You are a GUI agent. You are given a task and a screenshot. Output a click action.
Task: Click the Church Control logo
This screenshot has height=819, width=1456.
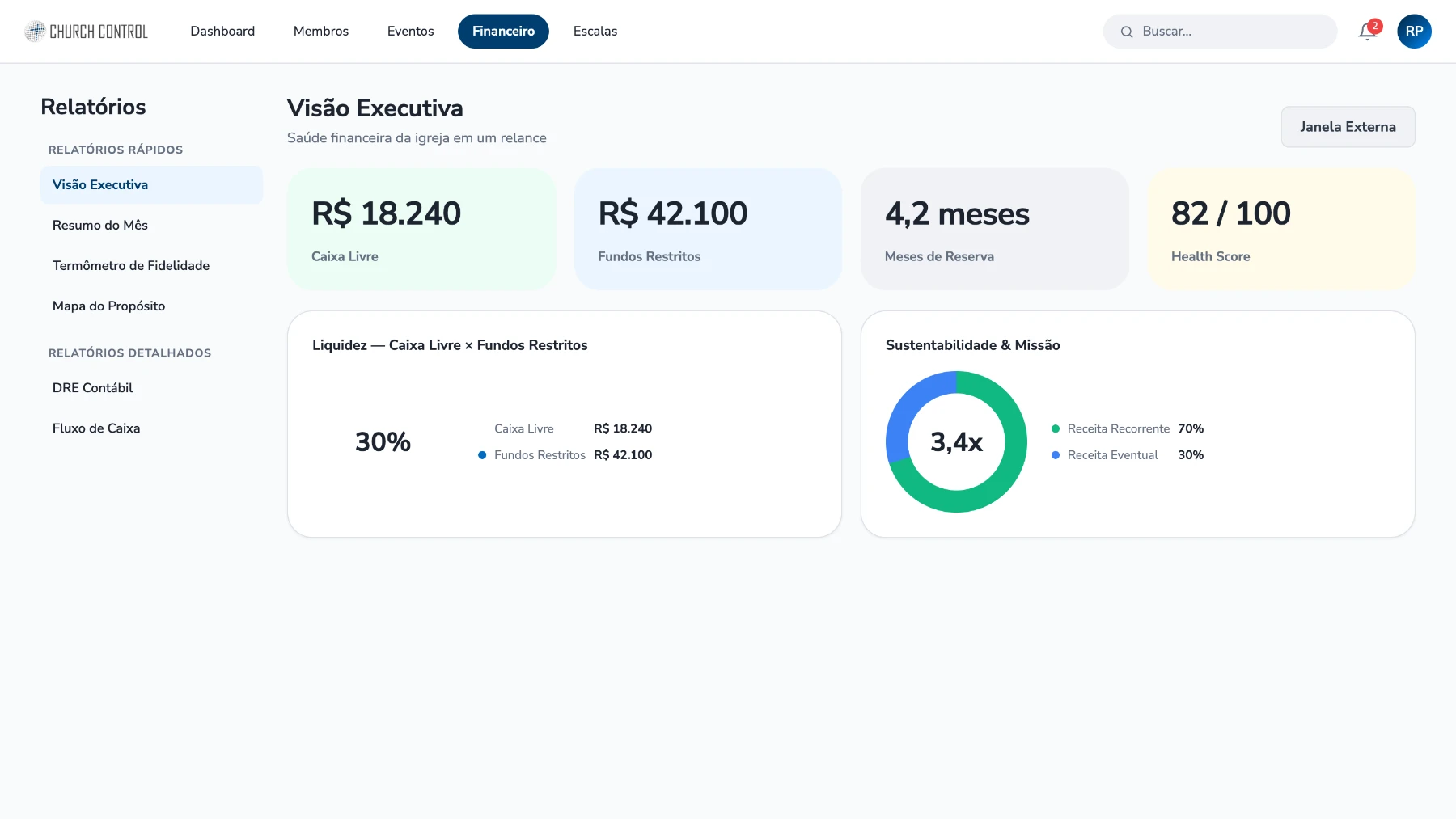tap(87, 32)
